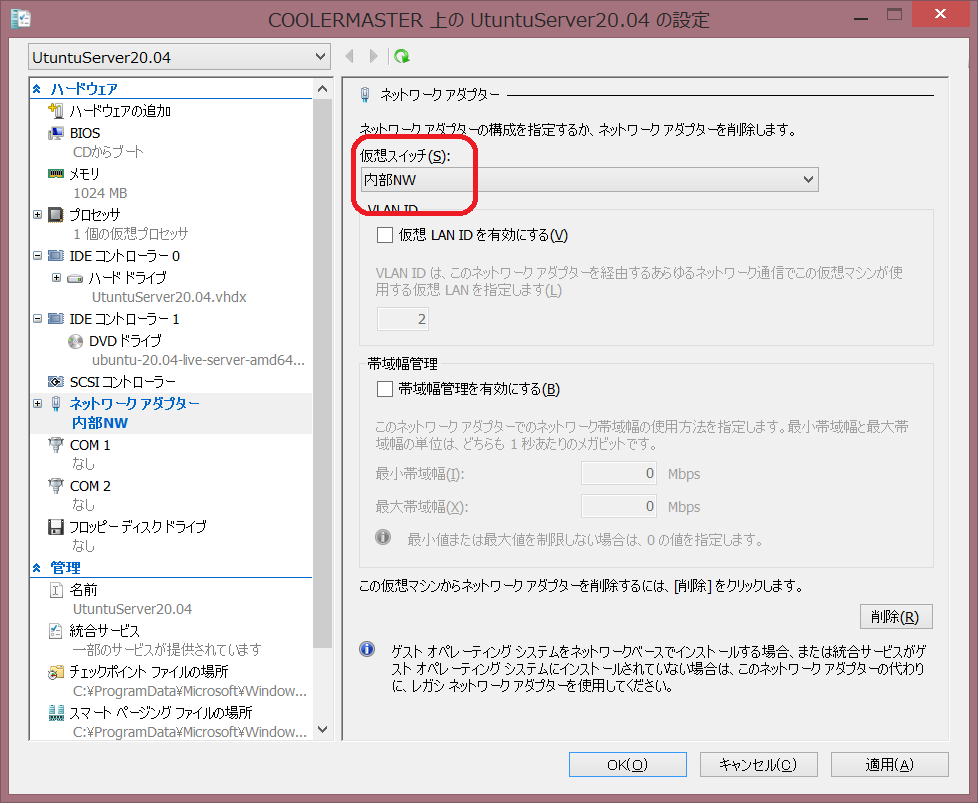Click the VLAN ID number field
The image size is (978, 803).
402,319
